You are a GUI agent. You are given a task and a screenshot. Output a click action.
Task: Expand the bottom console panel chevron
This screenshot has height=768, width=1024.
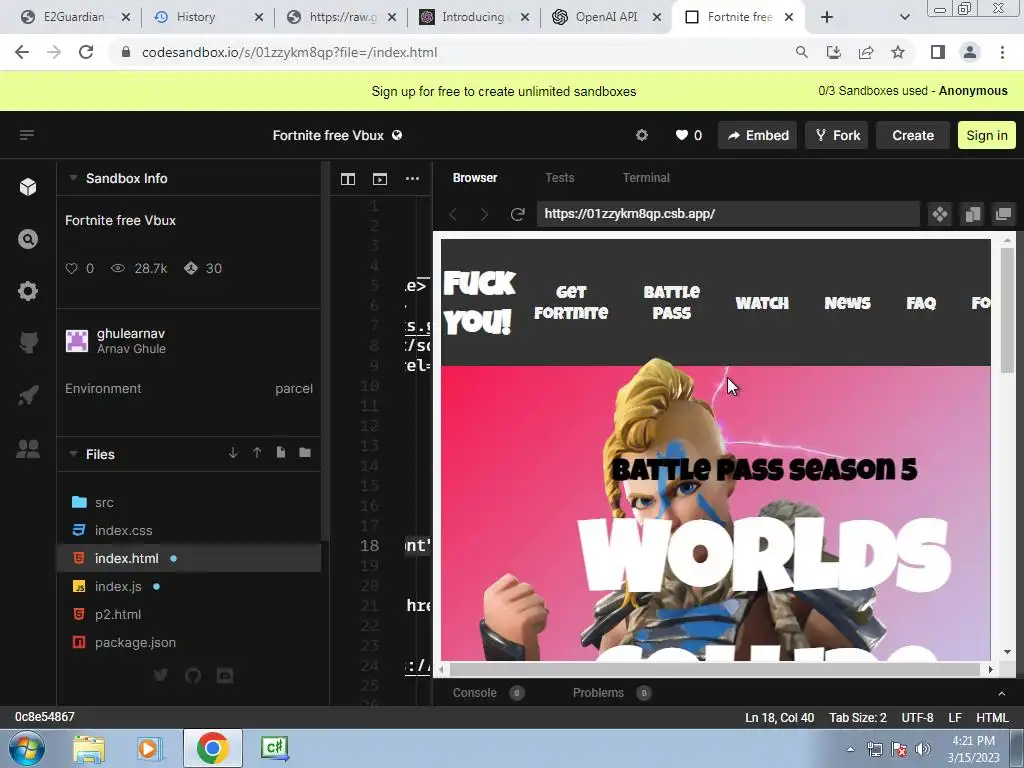[x=1002, y=693]
